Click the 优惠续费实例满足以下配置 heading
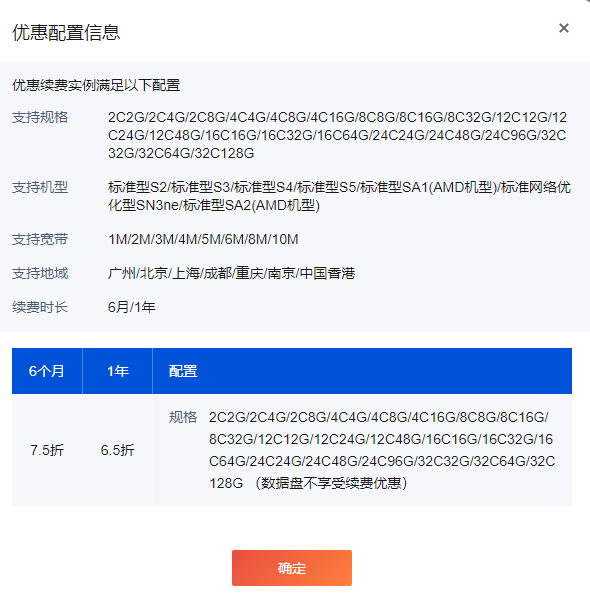Viewport: 590px width, 600px height. pyautogui.click(x=96, y=85)
